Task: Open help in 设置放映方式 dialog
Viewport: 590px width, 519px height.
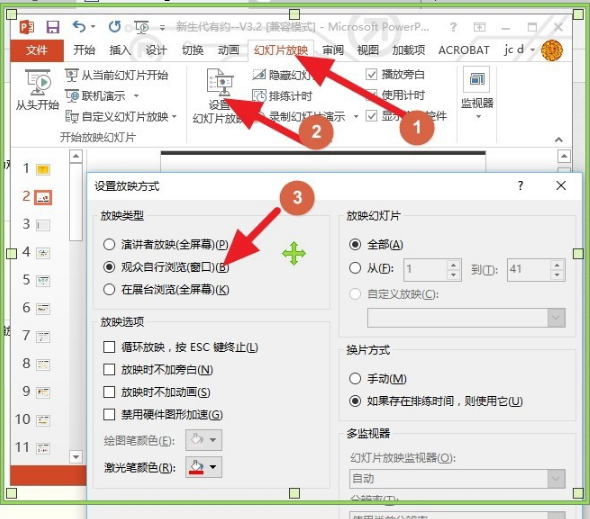Action: pos(520,185)
